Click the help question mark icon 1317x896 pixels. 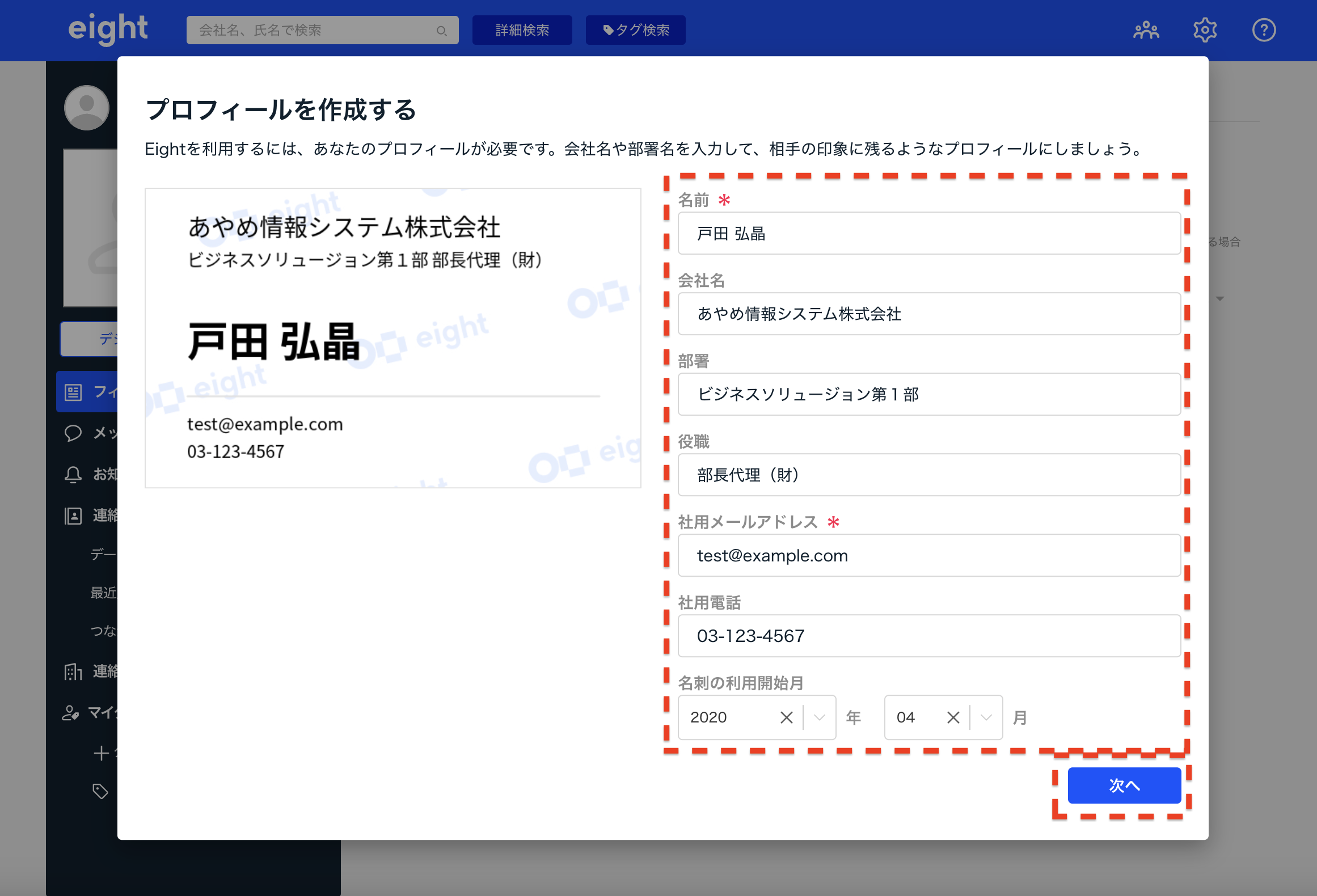pos(1264,30)
